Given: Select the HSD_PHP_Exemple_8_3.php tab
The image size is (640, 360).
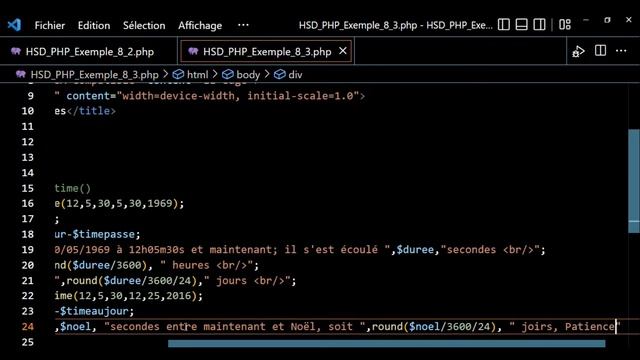Looking at the screenshot, I should click(x=266, y=51).
